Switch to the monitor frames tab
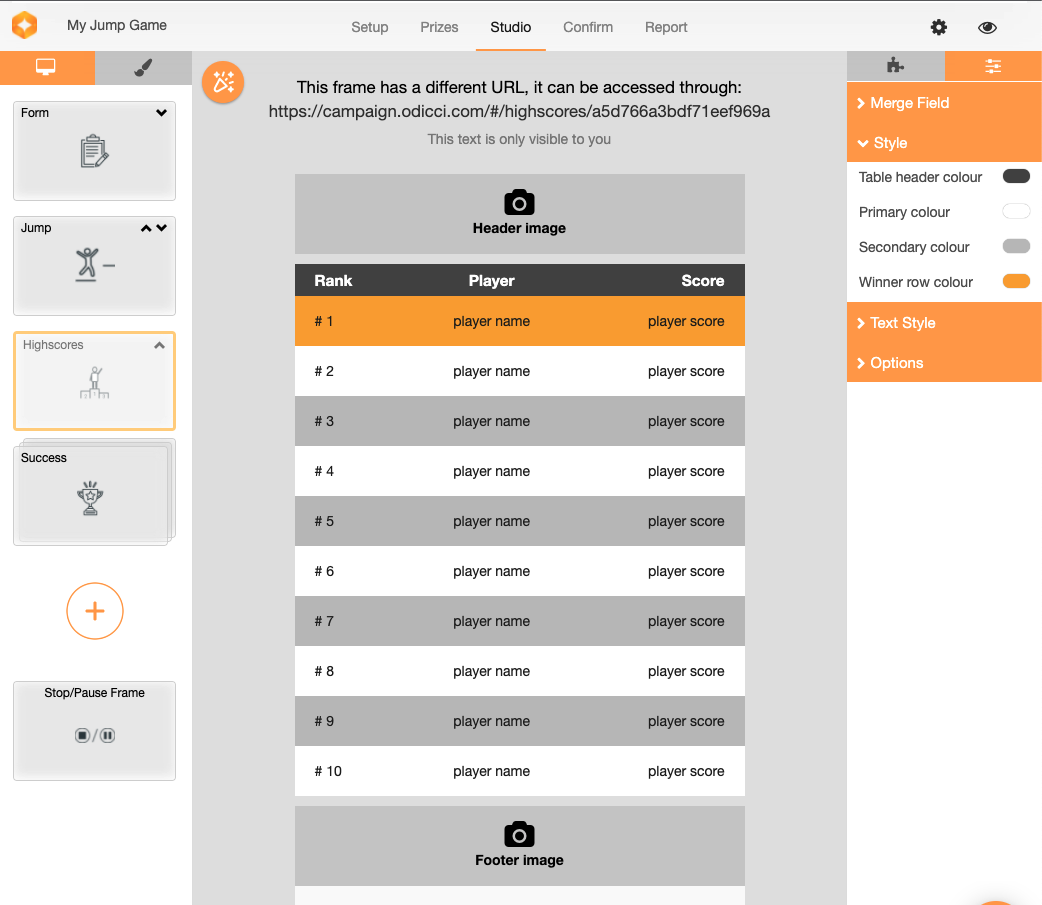Screen dimensions: 1042x905 coord(46,67)
